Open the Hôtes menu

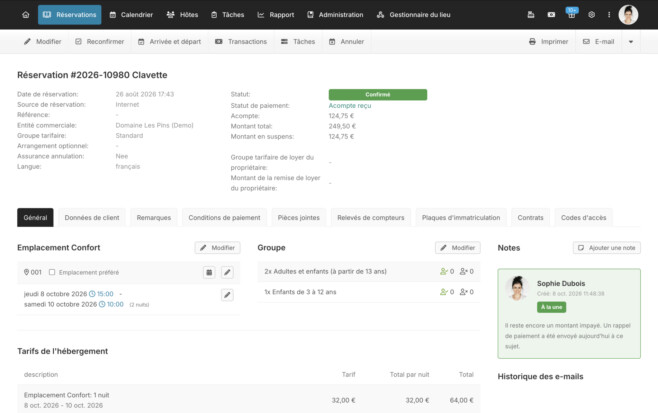point(183,15)
